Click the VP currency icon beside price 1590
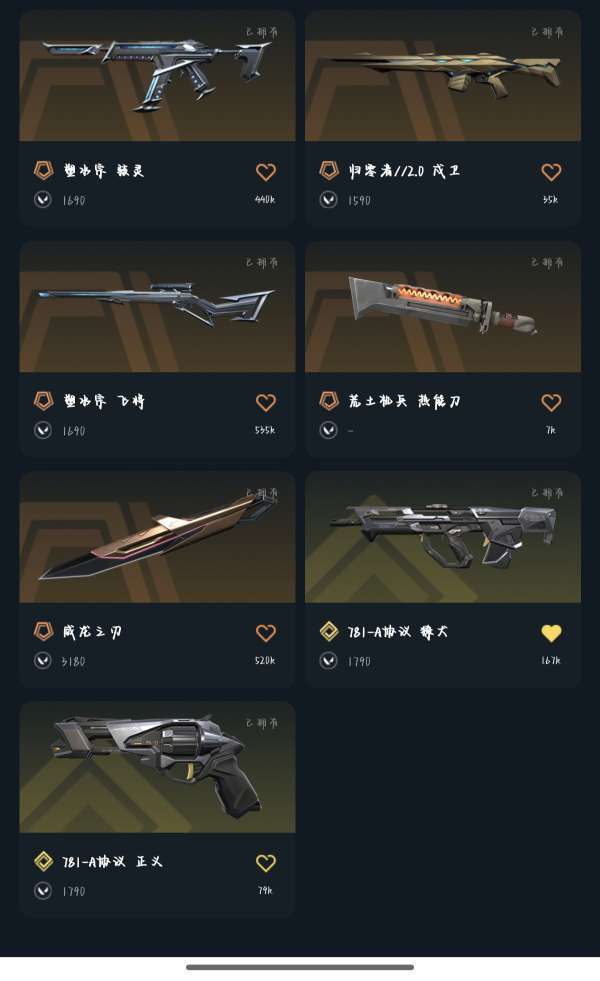The height and width of the screenshot is (981, 600). 328,200
